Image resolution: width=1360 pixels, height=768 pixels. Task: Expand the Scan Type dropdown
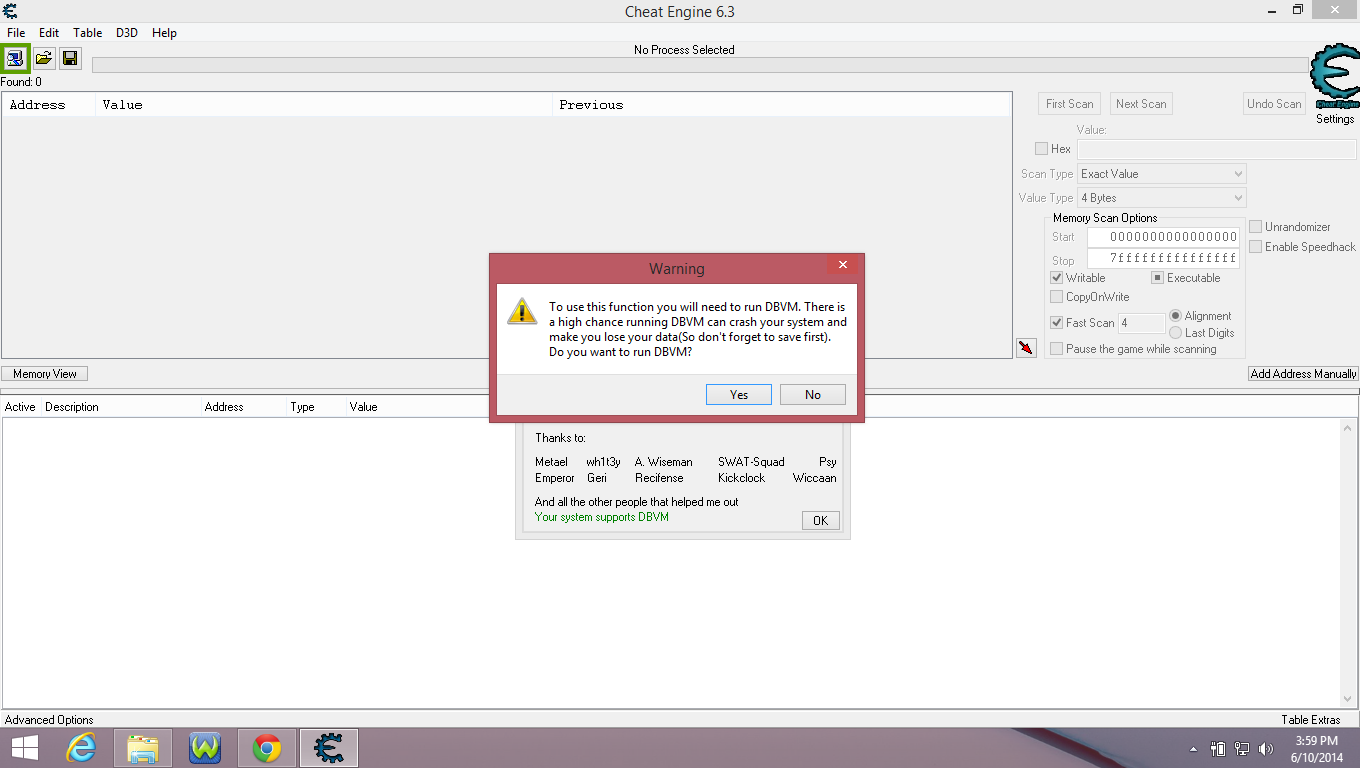tap(1161, 174)
